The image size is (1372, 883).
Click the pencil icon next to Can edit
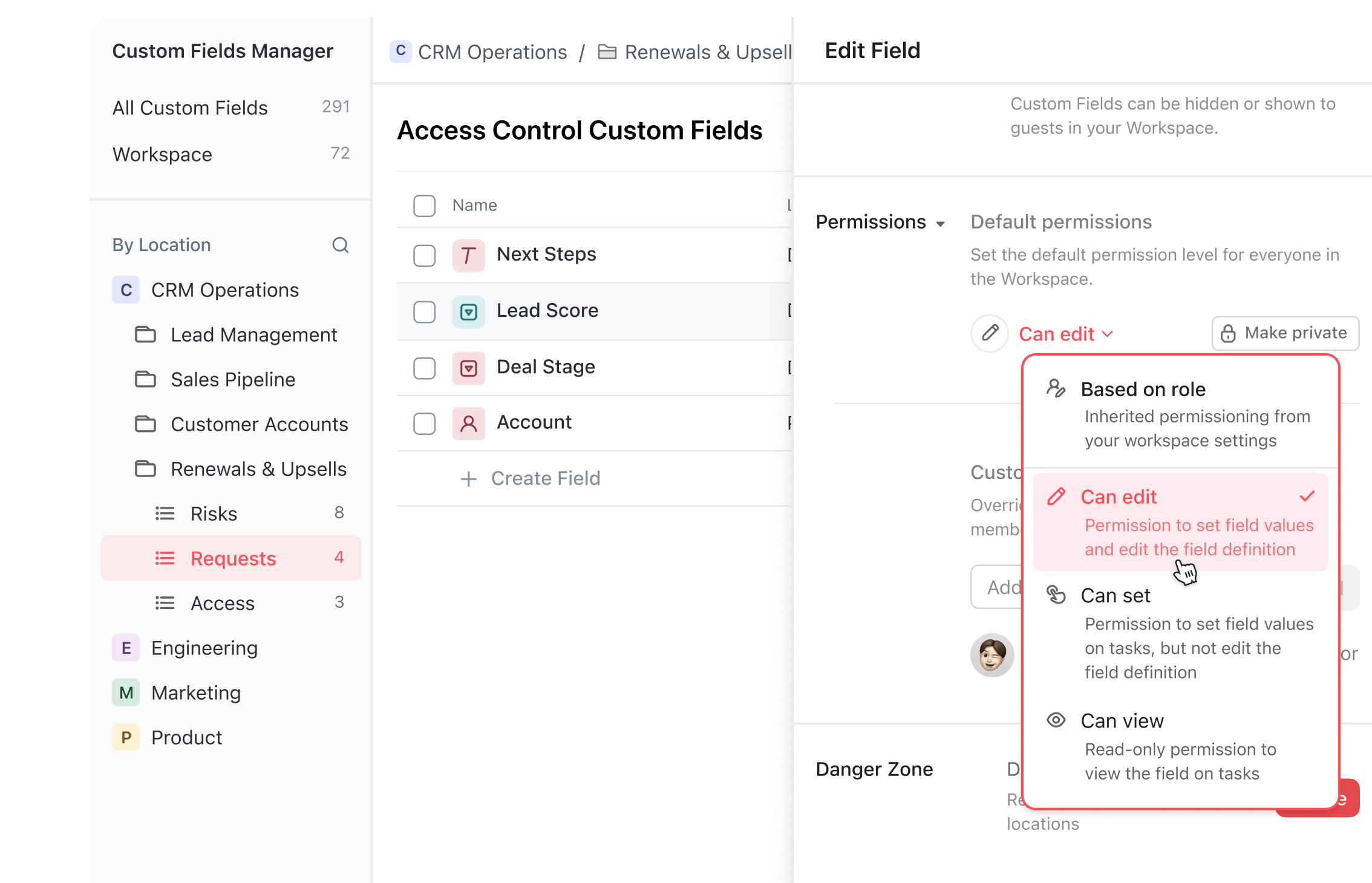coord(990,333)
